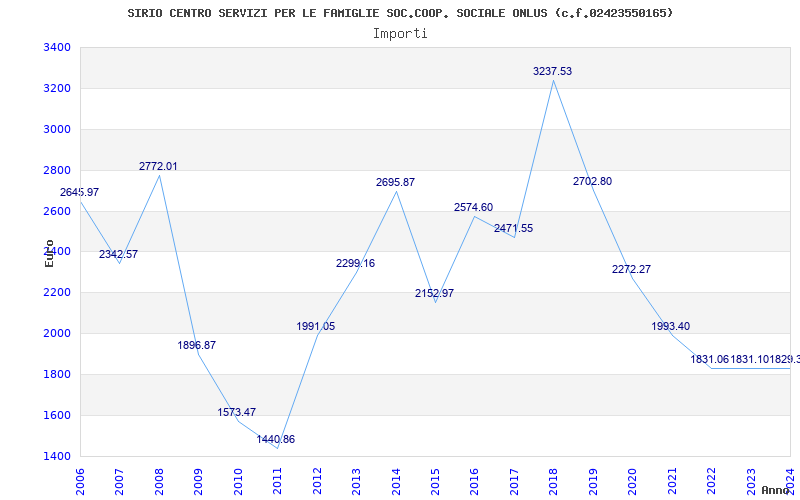The image size is (800, 500).
Task: Click the Importi chart subtitle
Action: click(400, 34)
